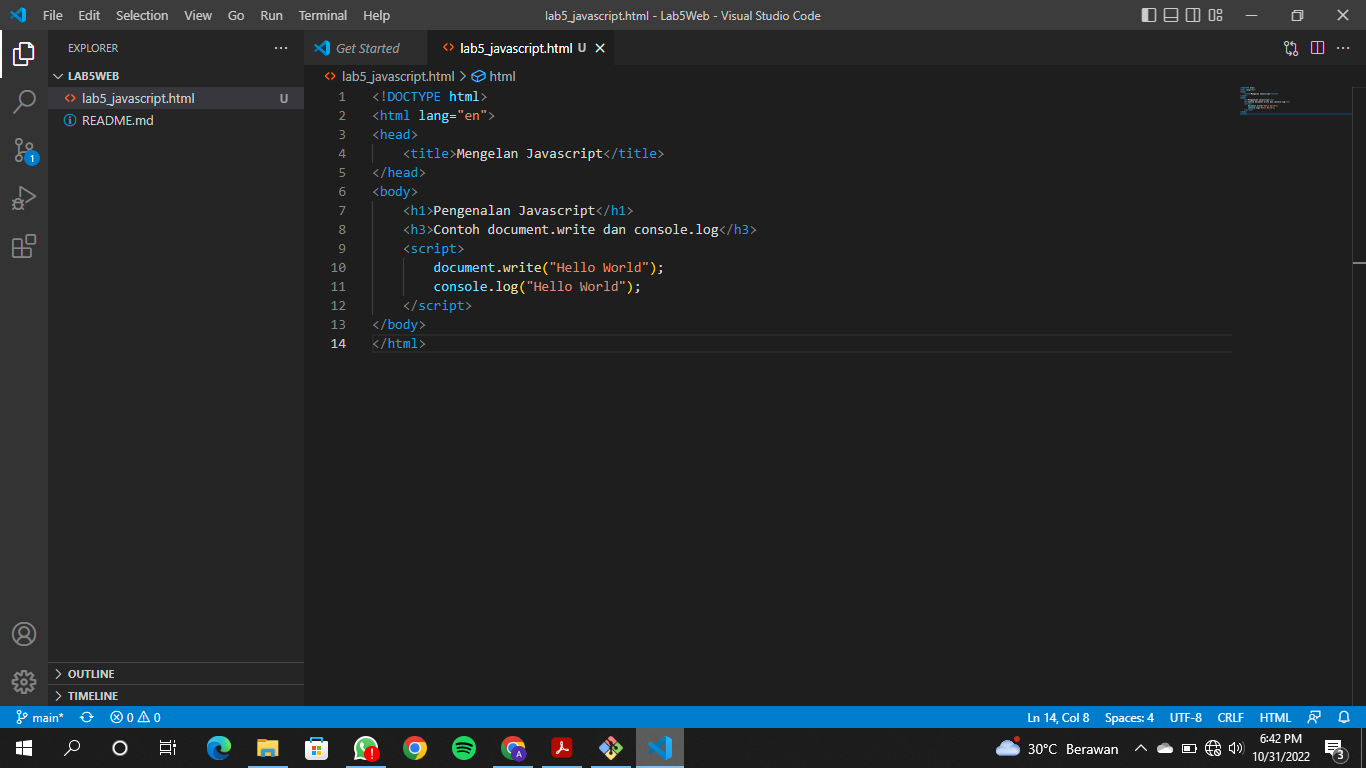Change encoding via UTF-8
1366x768 pixels.
pos(1186,717)
